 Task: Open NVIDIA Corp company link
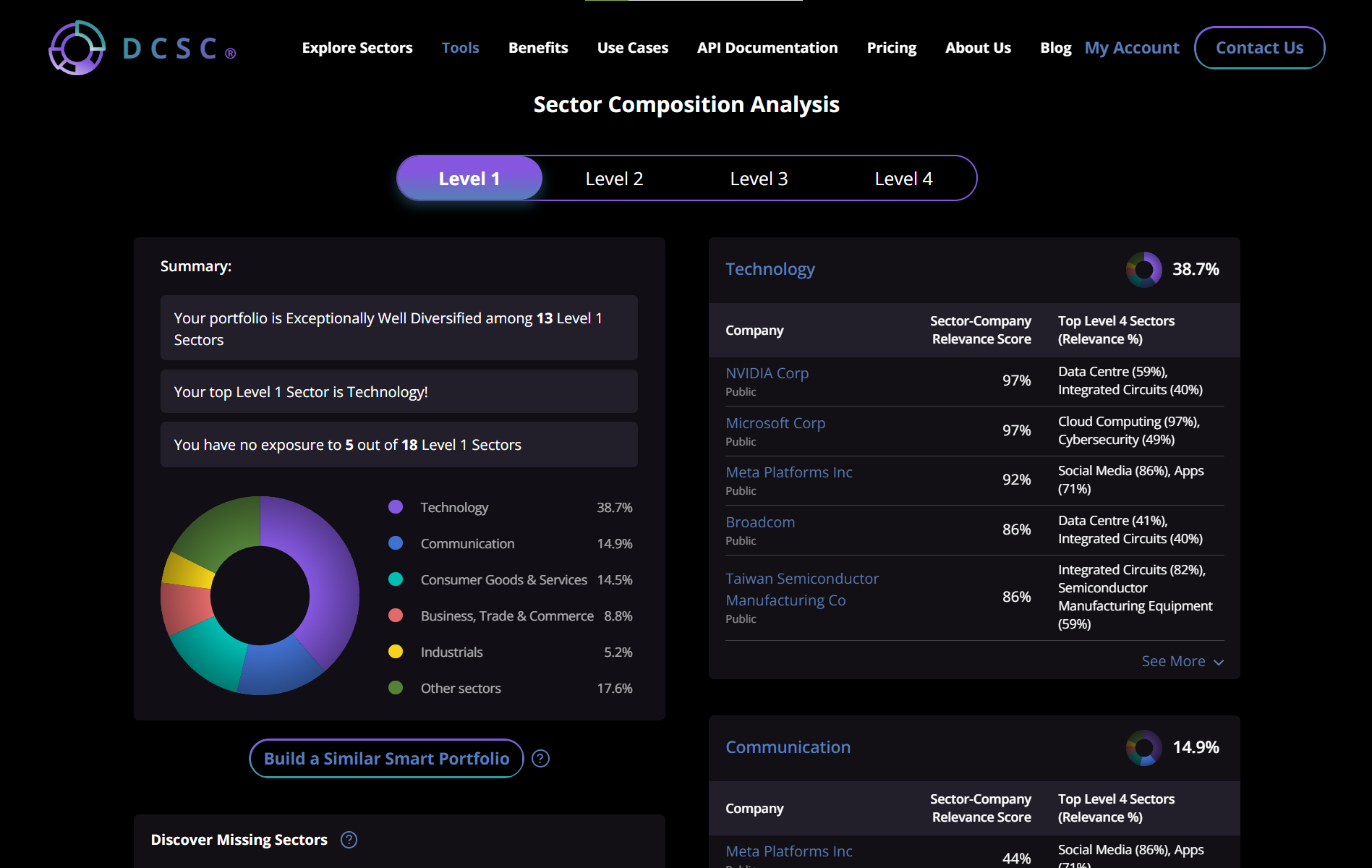tap(767, 373)
